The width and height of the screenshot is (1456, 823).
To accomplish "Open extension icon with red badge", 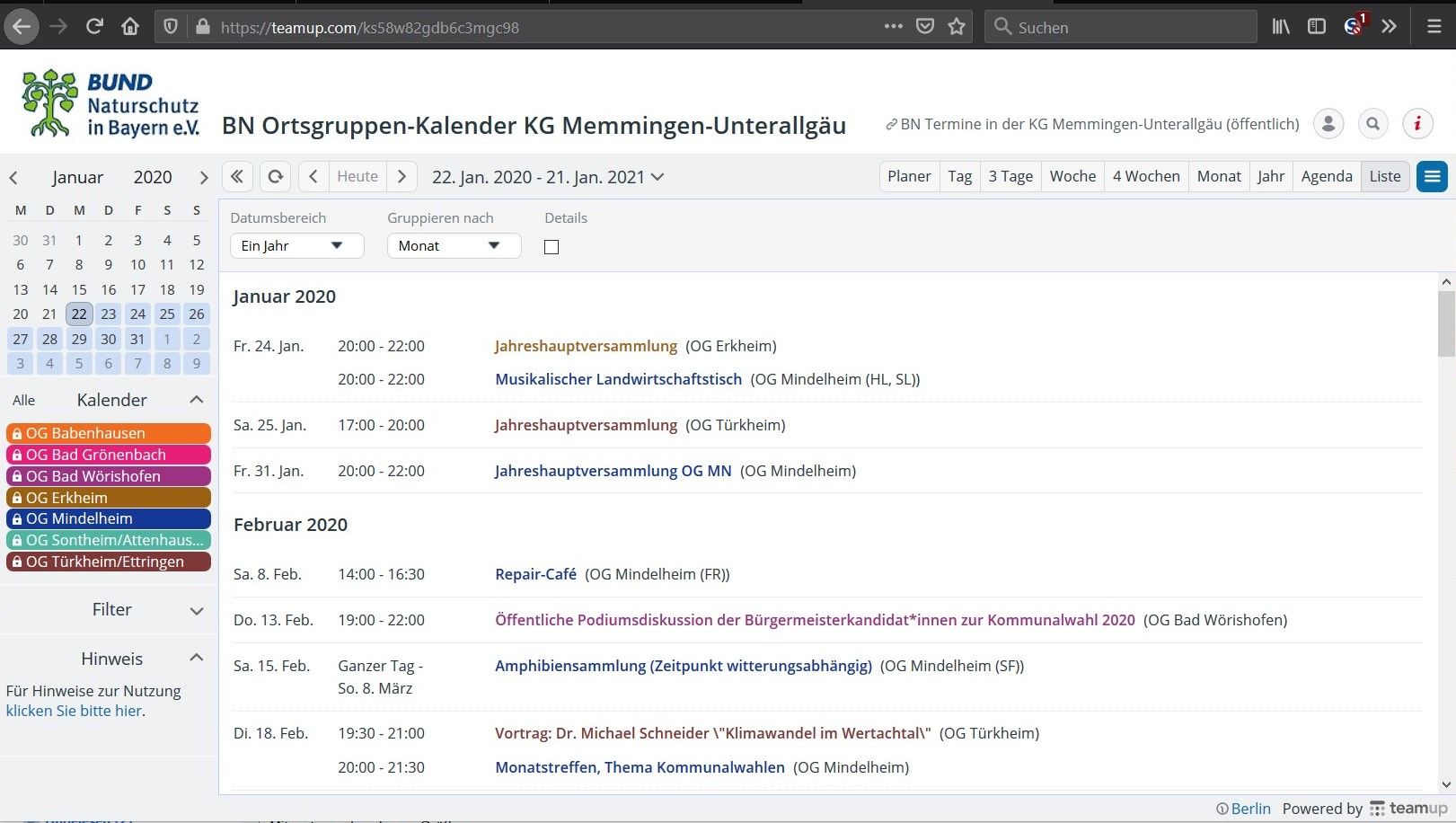I will [x=1355, y=25].
